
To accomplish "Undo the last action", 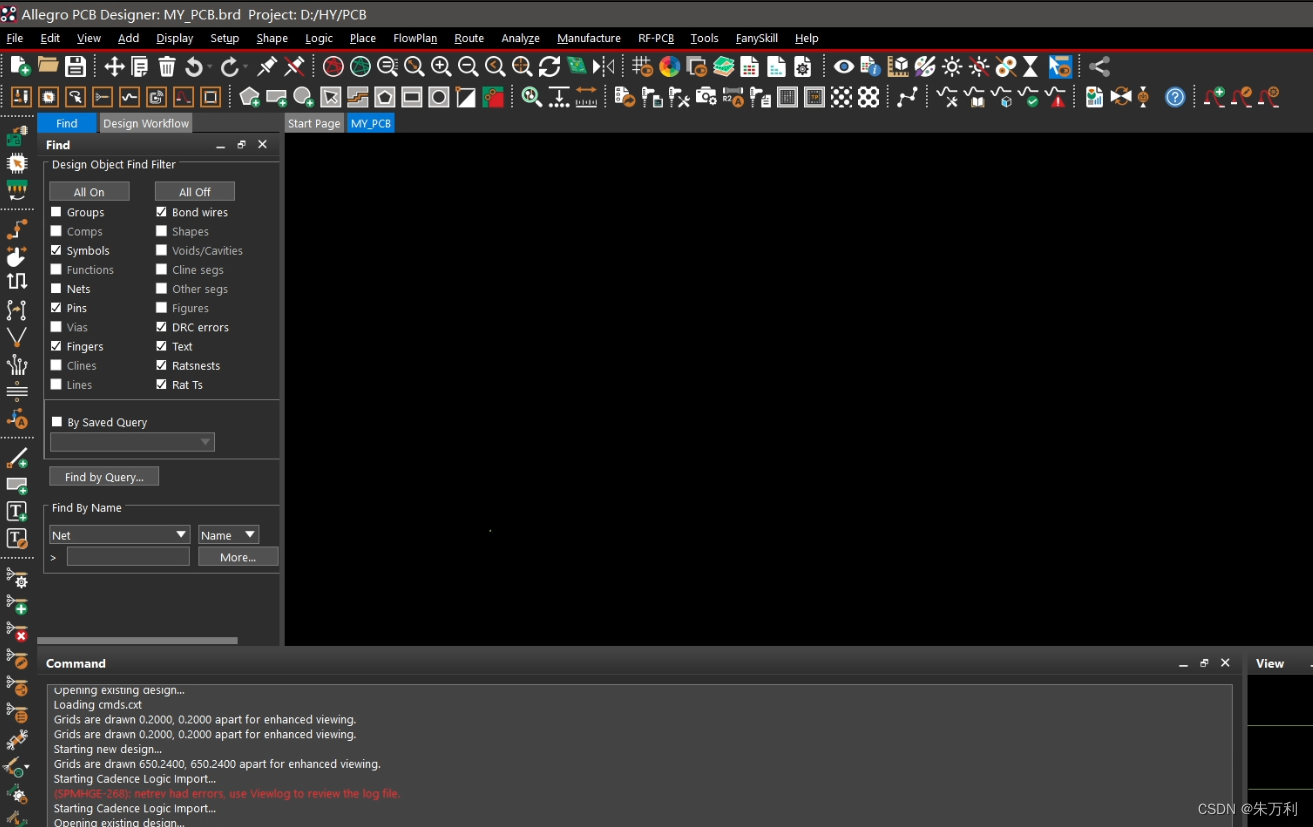I will (193, 67).
